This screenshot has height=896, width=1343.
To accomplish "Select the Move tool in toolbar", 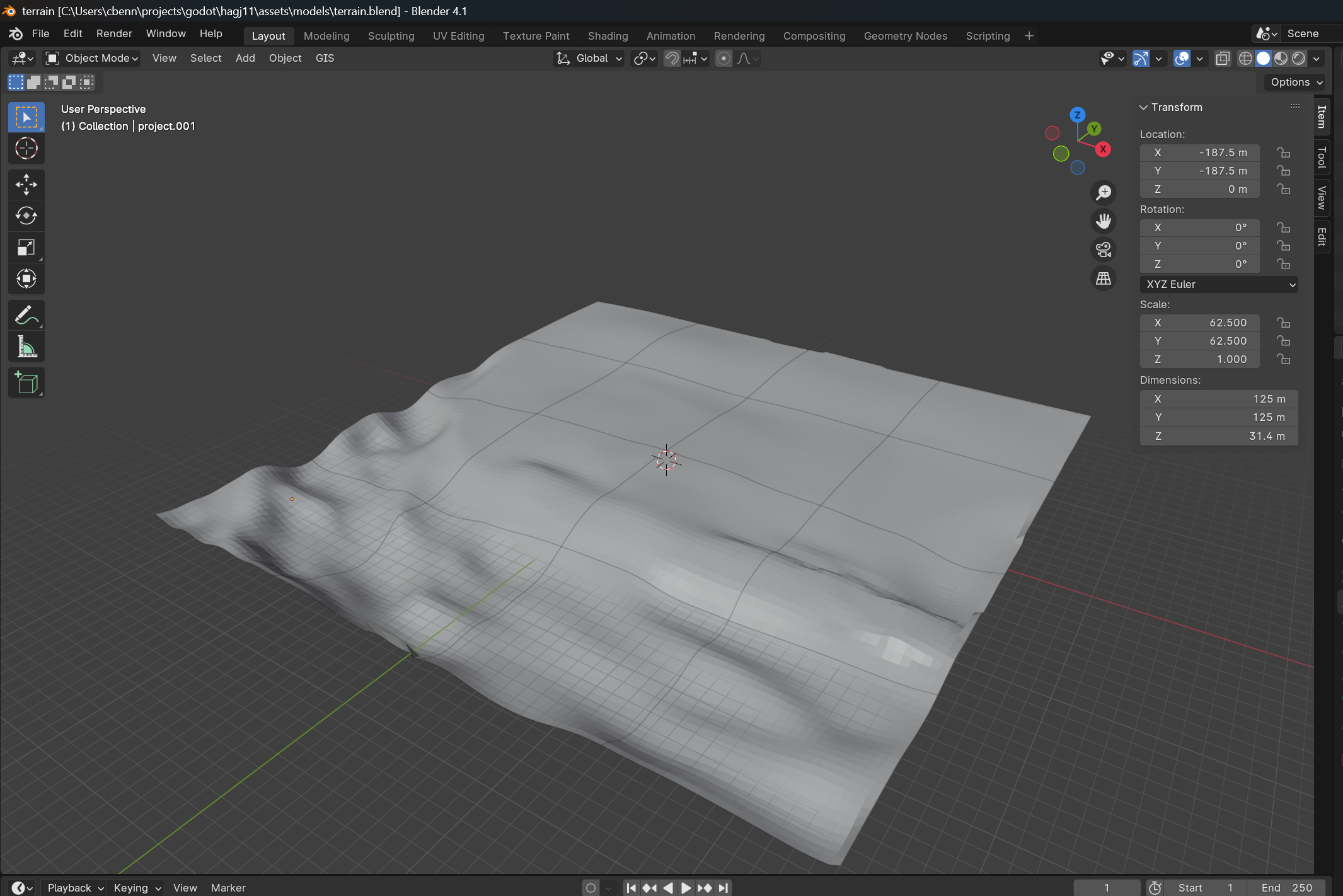I will [x=26, y=185].
